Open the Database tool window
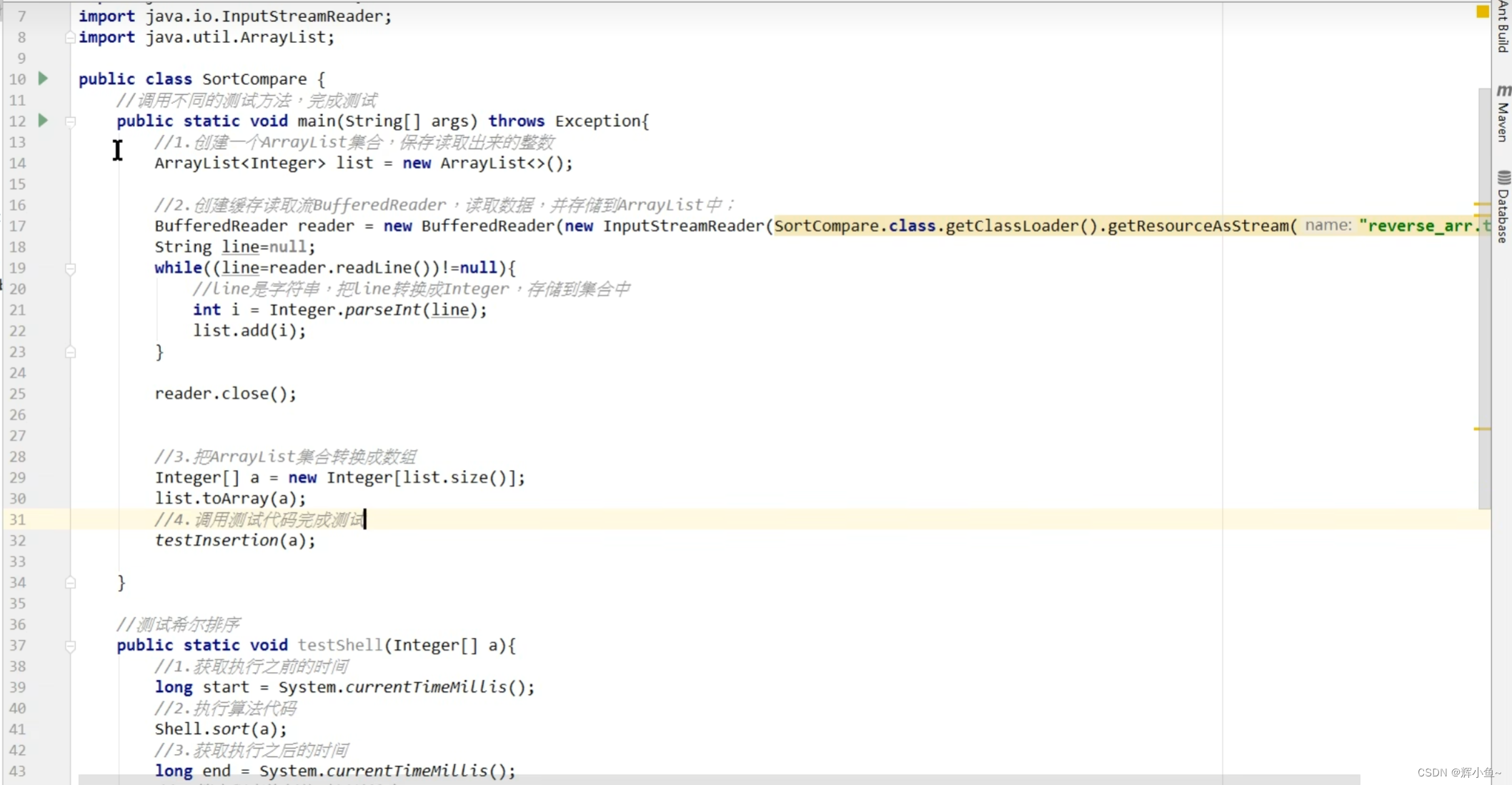1512x785 pixels. 1503,207
